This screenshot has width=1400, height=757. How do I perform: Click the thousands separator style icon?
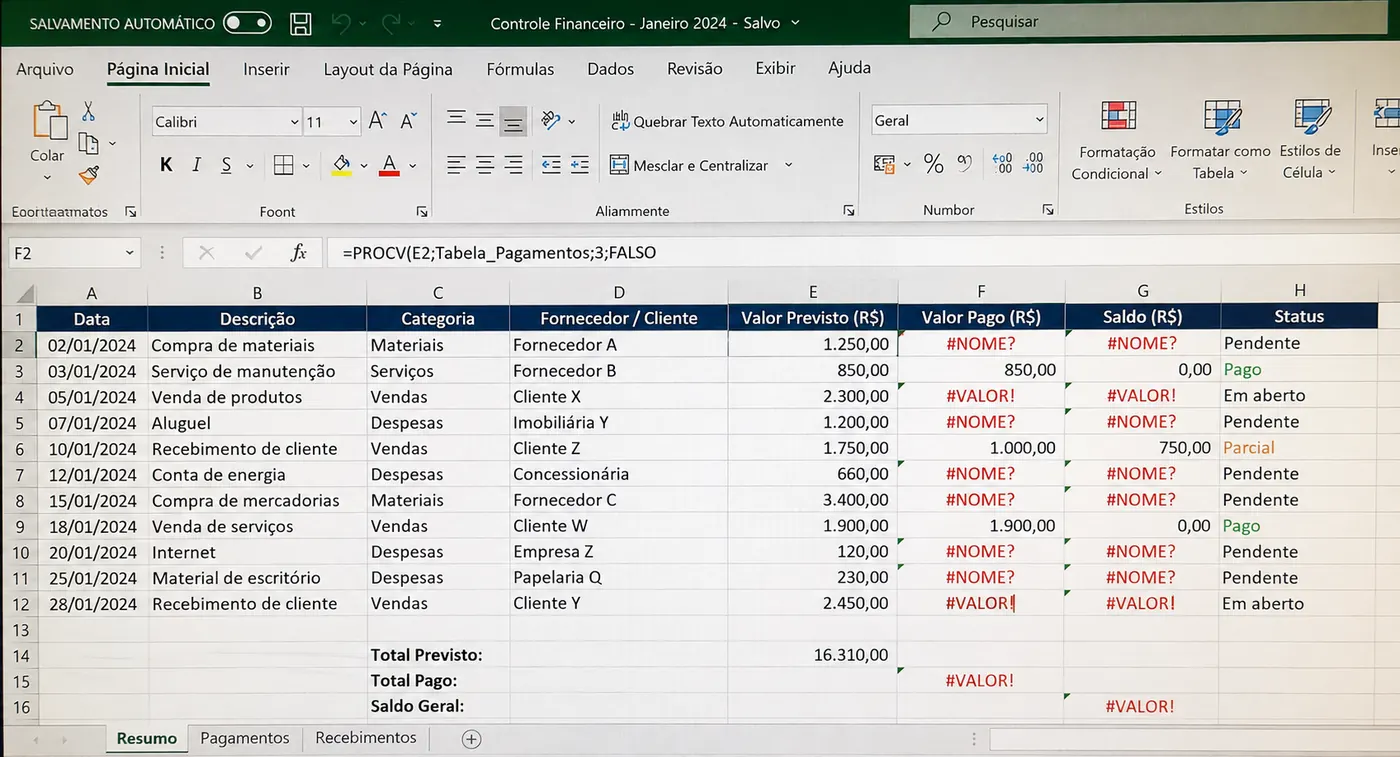pyautogui.click(x=964, y=162)
